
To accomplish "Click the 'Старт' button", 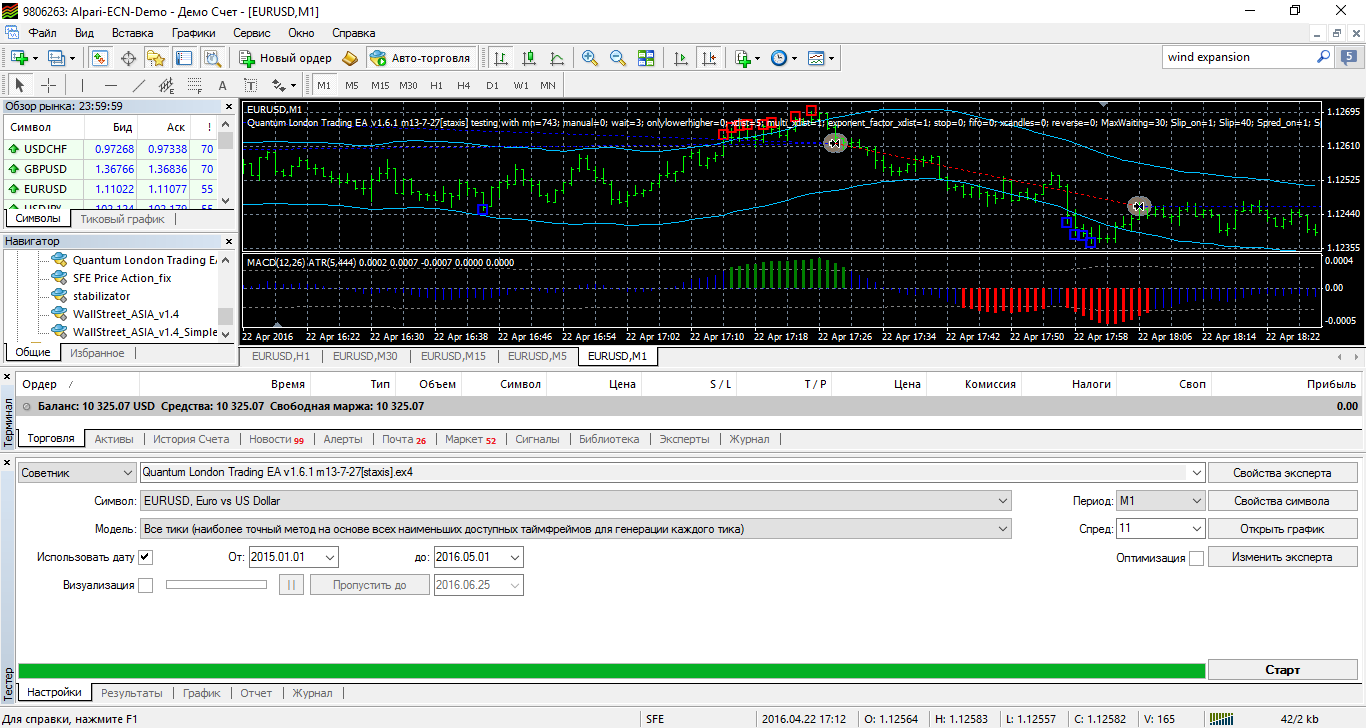I will [1283, 670].
